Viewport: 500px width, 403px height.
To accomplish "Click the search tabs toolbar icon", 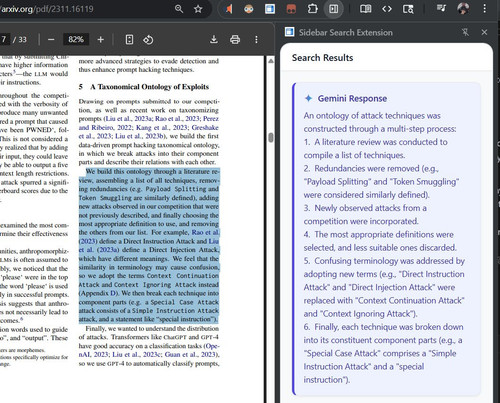I will point(408,9).
